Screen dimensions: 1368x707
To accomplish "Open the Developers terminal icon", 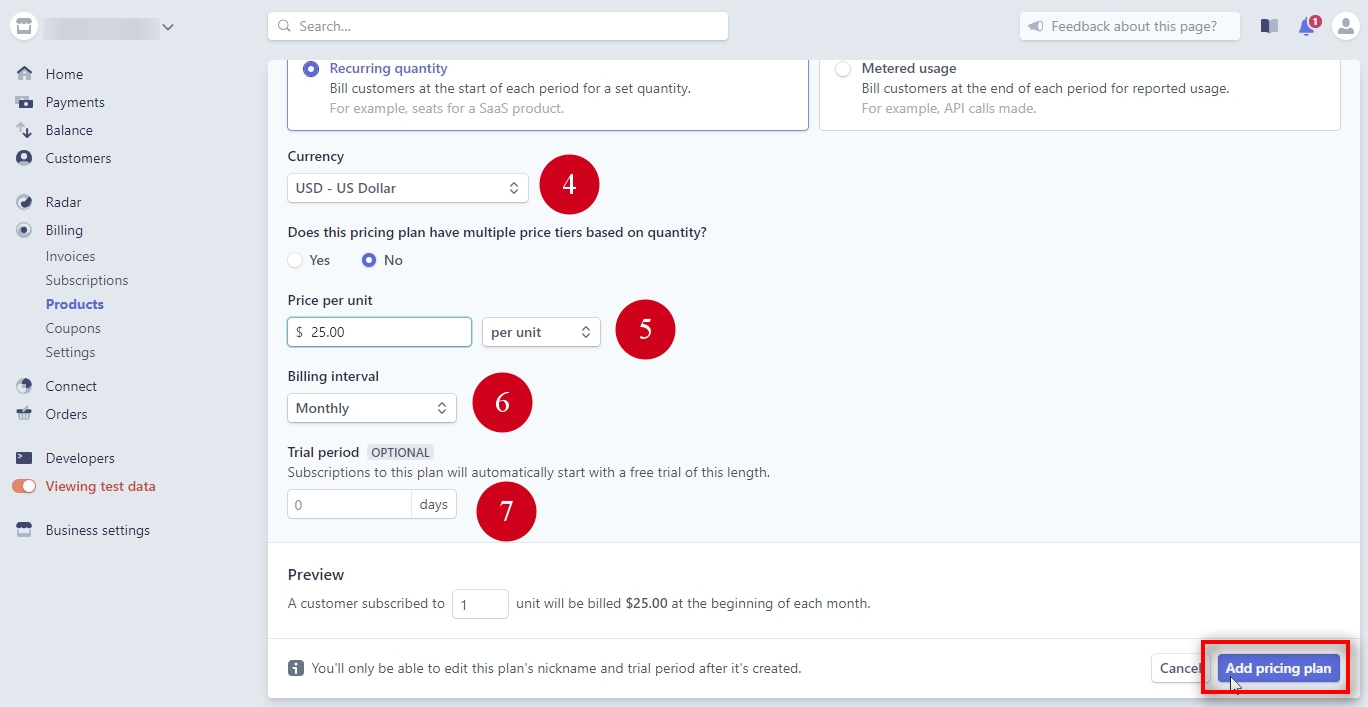I will click(x=24, y=457).
